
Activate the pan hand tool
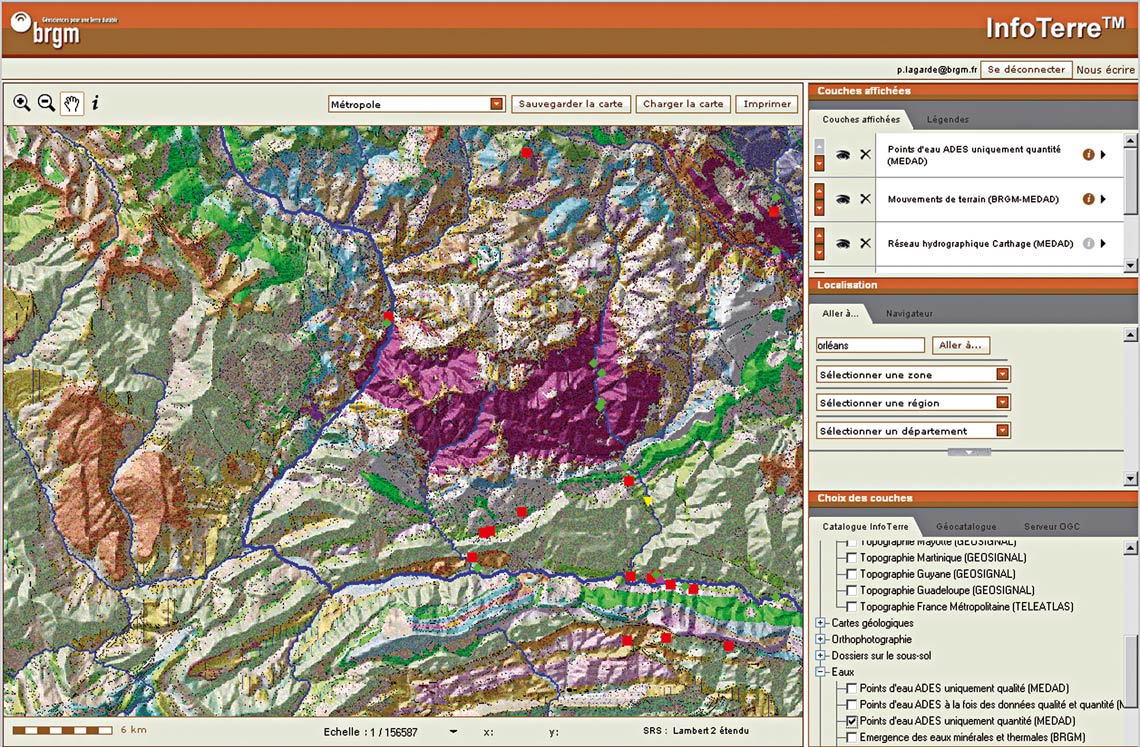[71, 103]
